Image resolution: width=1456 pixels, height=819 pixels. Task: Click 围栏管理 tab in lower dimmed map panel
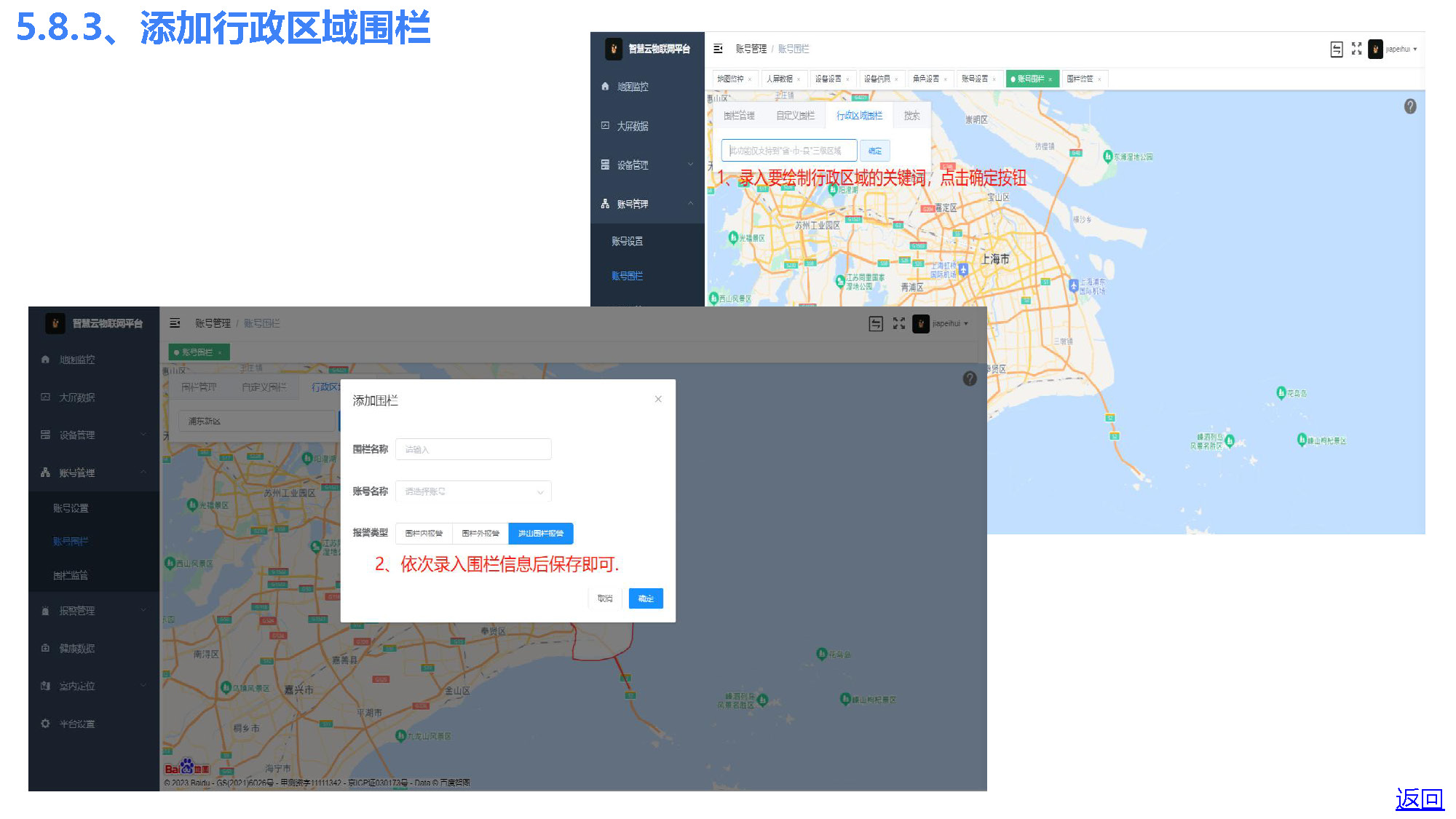tap(199, 387)
